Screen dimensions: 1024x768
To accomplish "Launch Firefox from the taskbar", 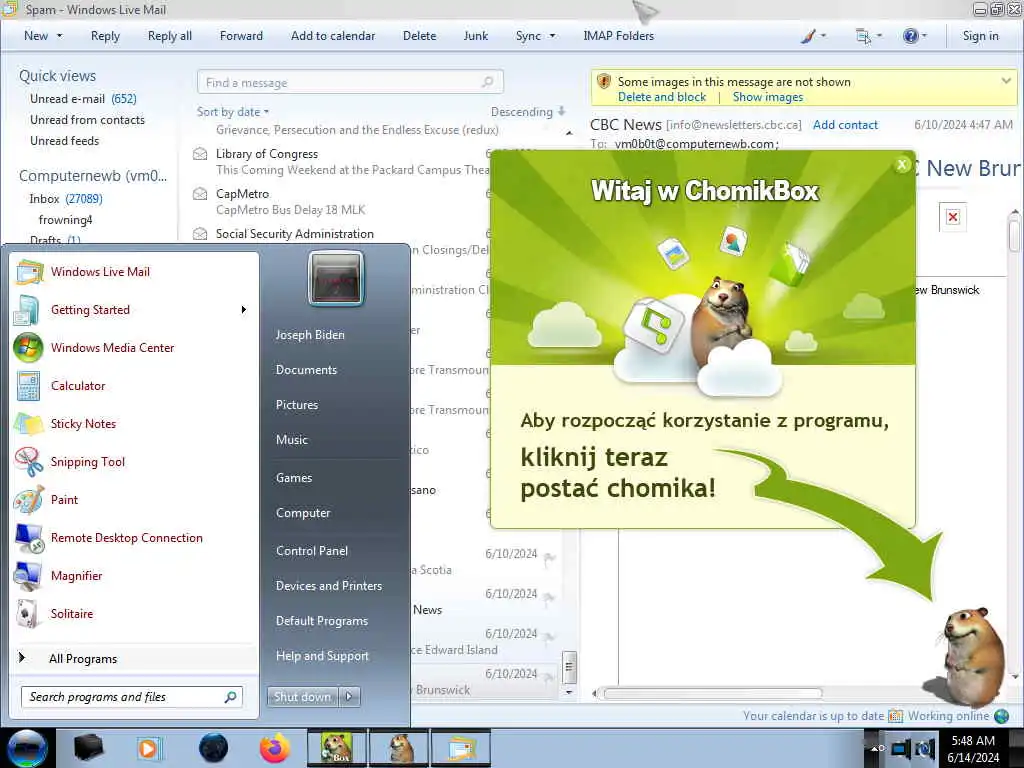I will coord(275,748).
